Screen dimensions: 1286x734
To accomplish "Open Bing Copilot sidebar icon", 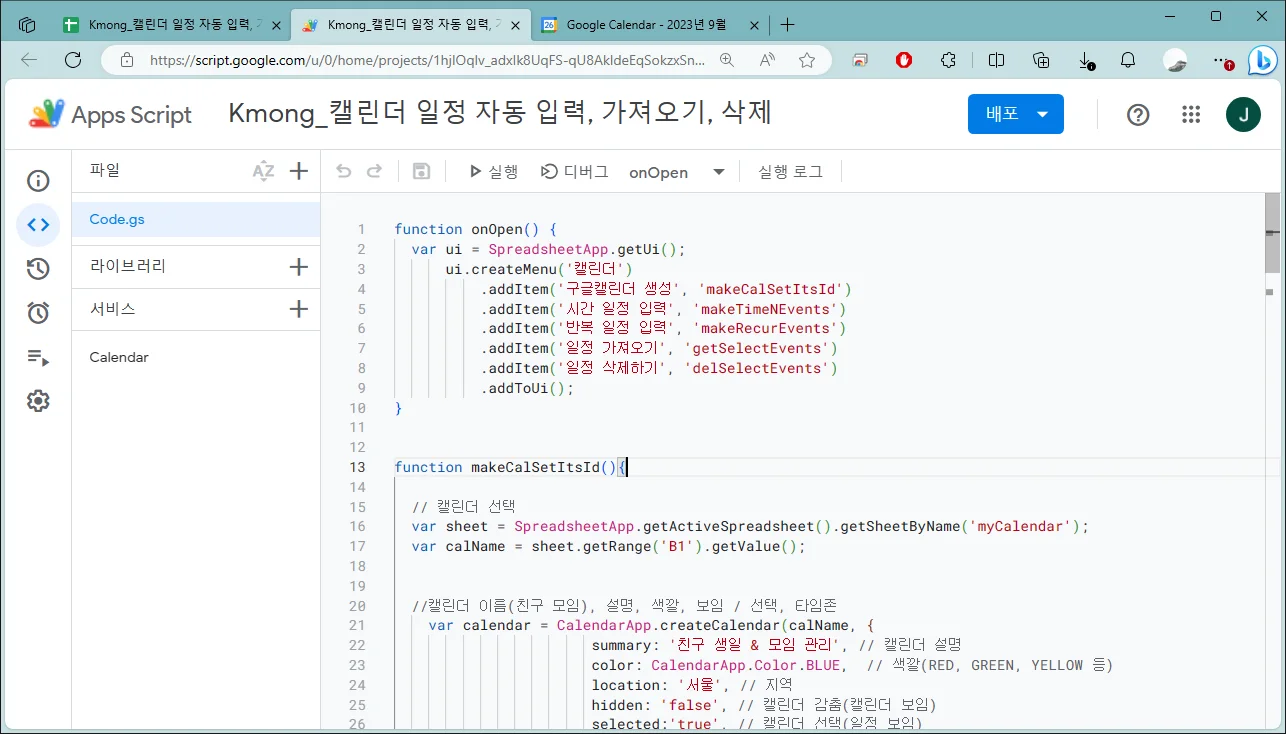I will 1261,60.
